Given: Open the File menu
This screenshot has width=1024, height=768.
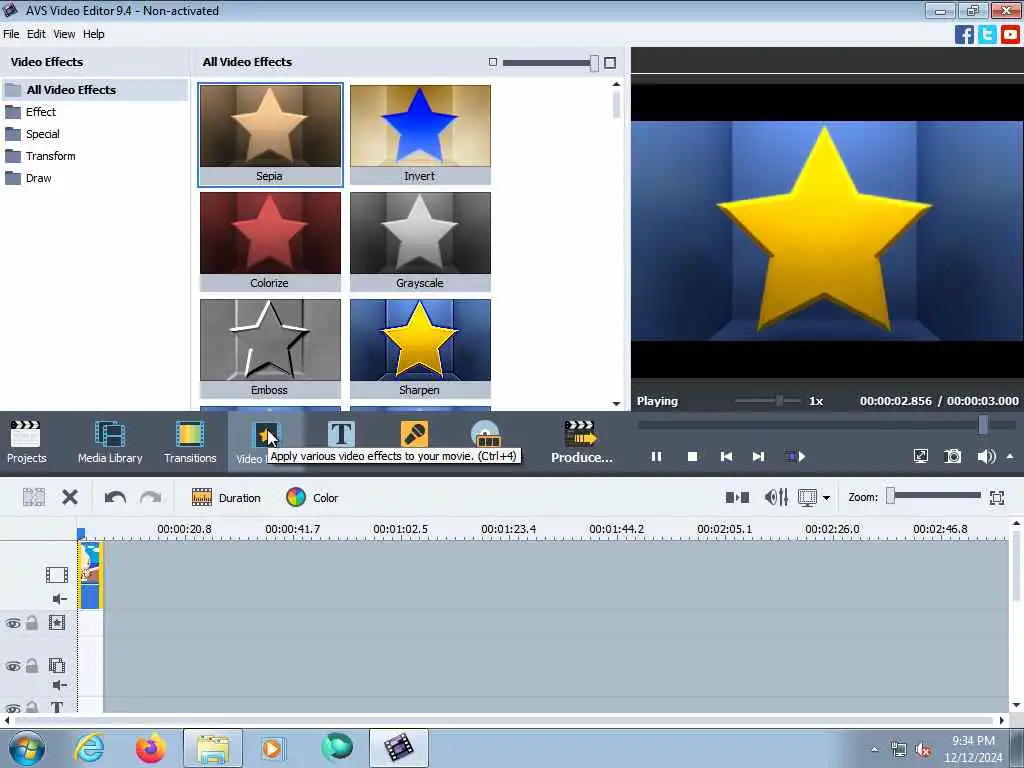Looking at the screenshot, I should (11, 34).
